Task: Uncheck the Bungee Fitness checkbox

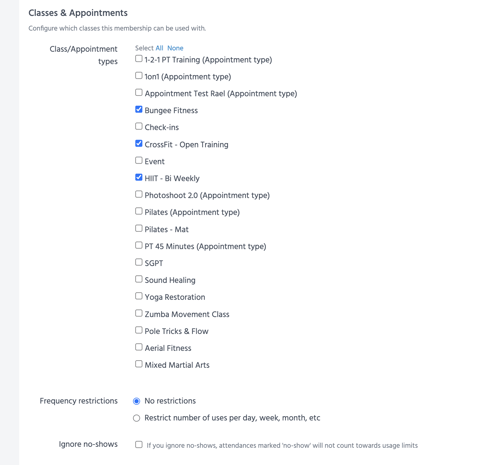Action: click(x=139, y=109)
